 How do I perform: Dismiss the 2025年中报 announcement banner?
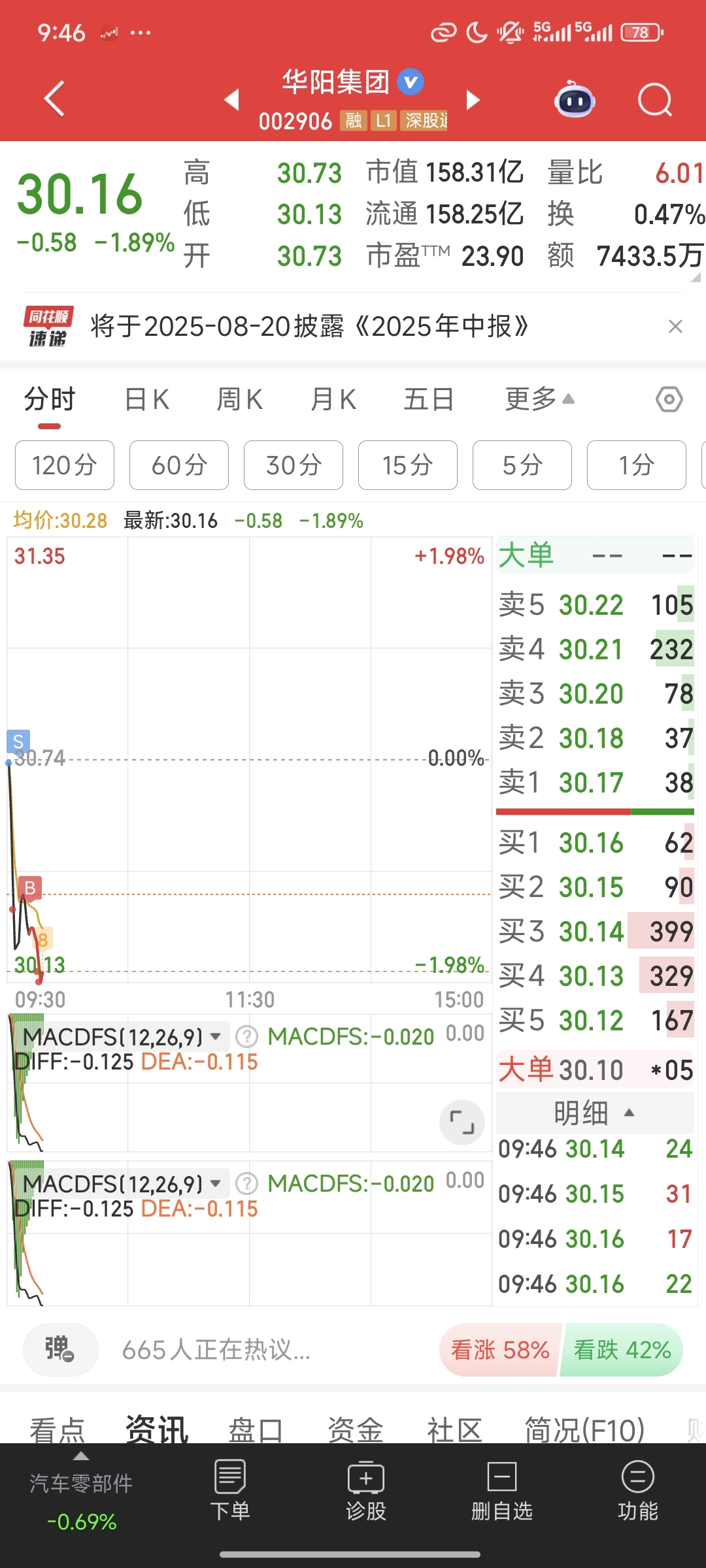point(676,326)
